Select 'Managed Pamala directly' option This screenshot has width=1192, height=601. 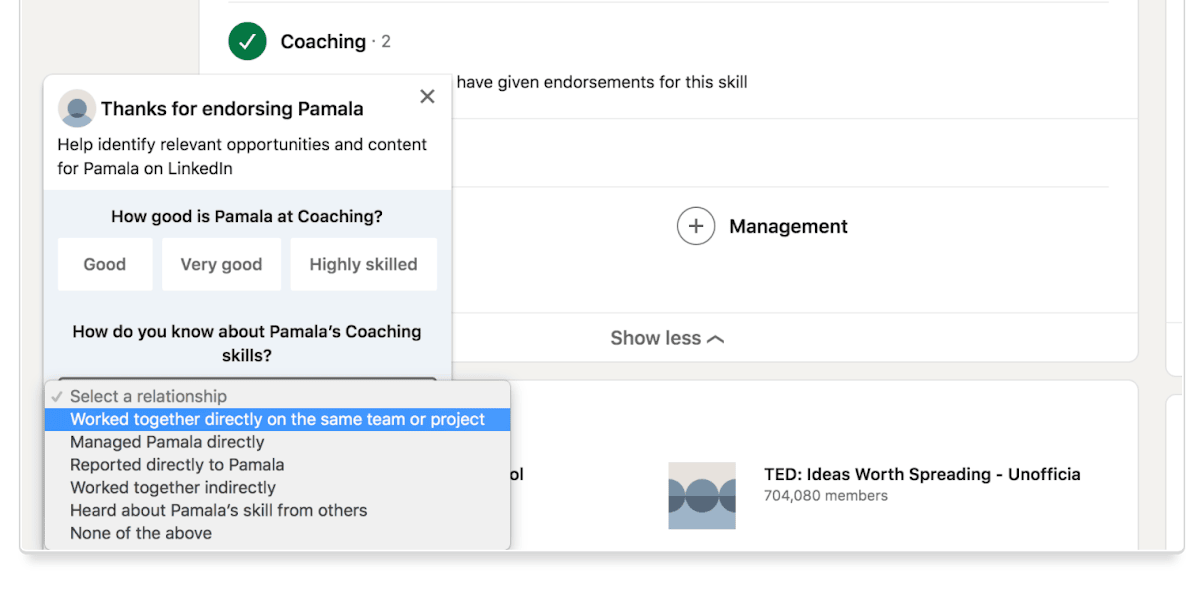[x=167, y=442]
